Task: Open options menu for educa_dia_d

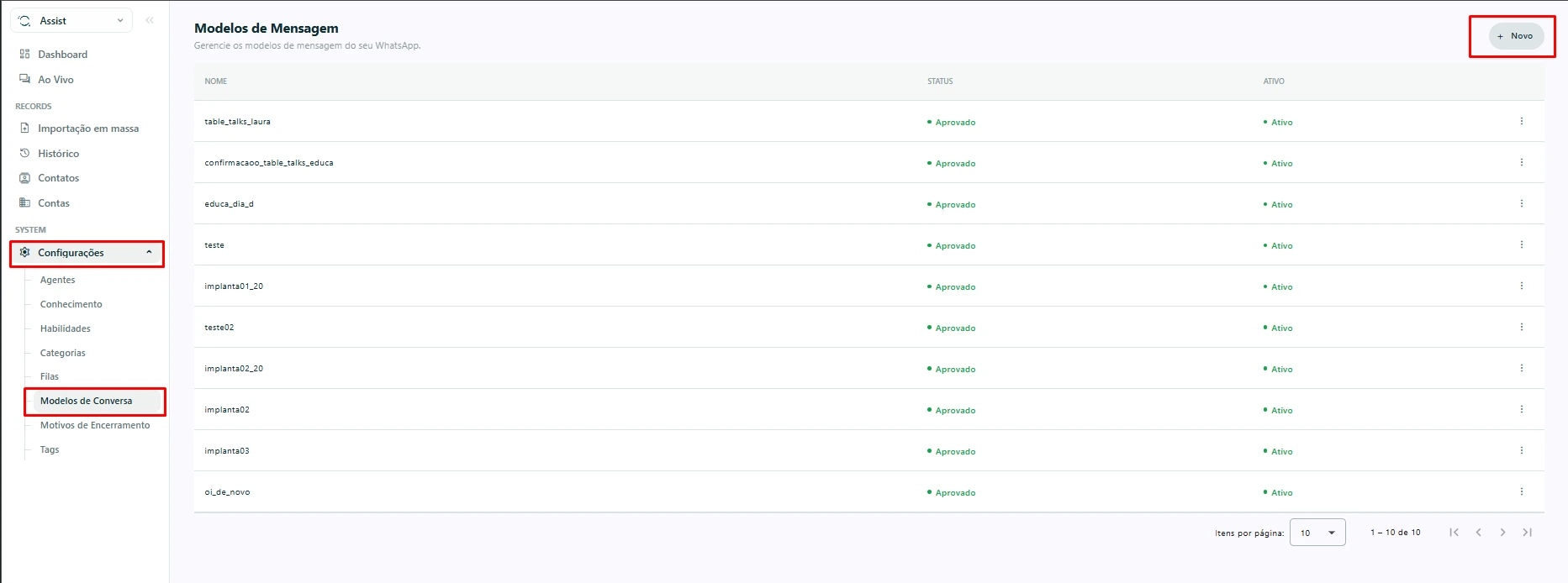Action: (1521, 204)
